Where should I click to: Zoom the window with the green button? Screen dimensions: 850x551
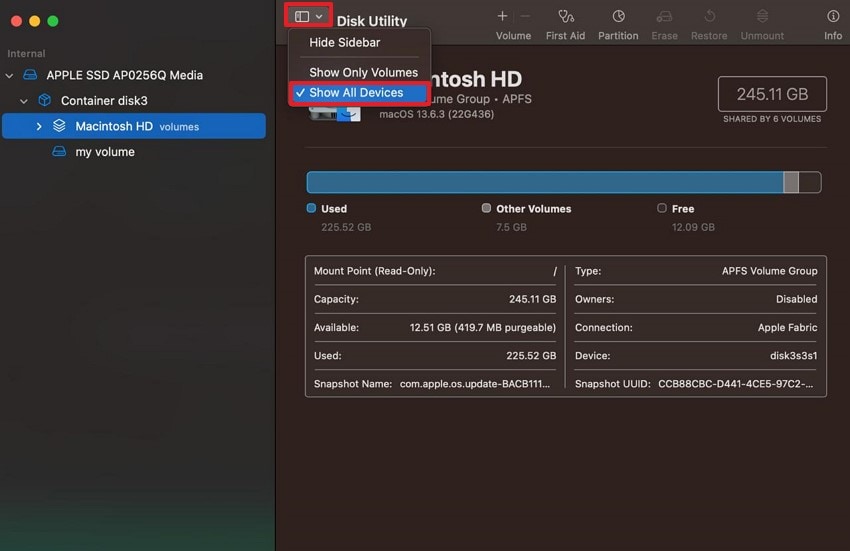point(53,21)
